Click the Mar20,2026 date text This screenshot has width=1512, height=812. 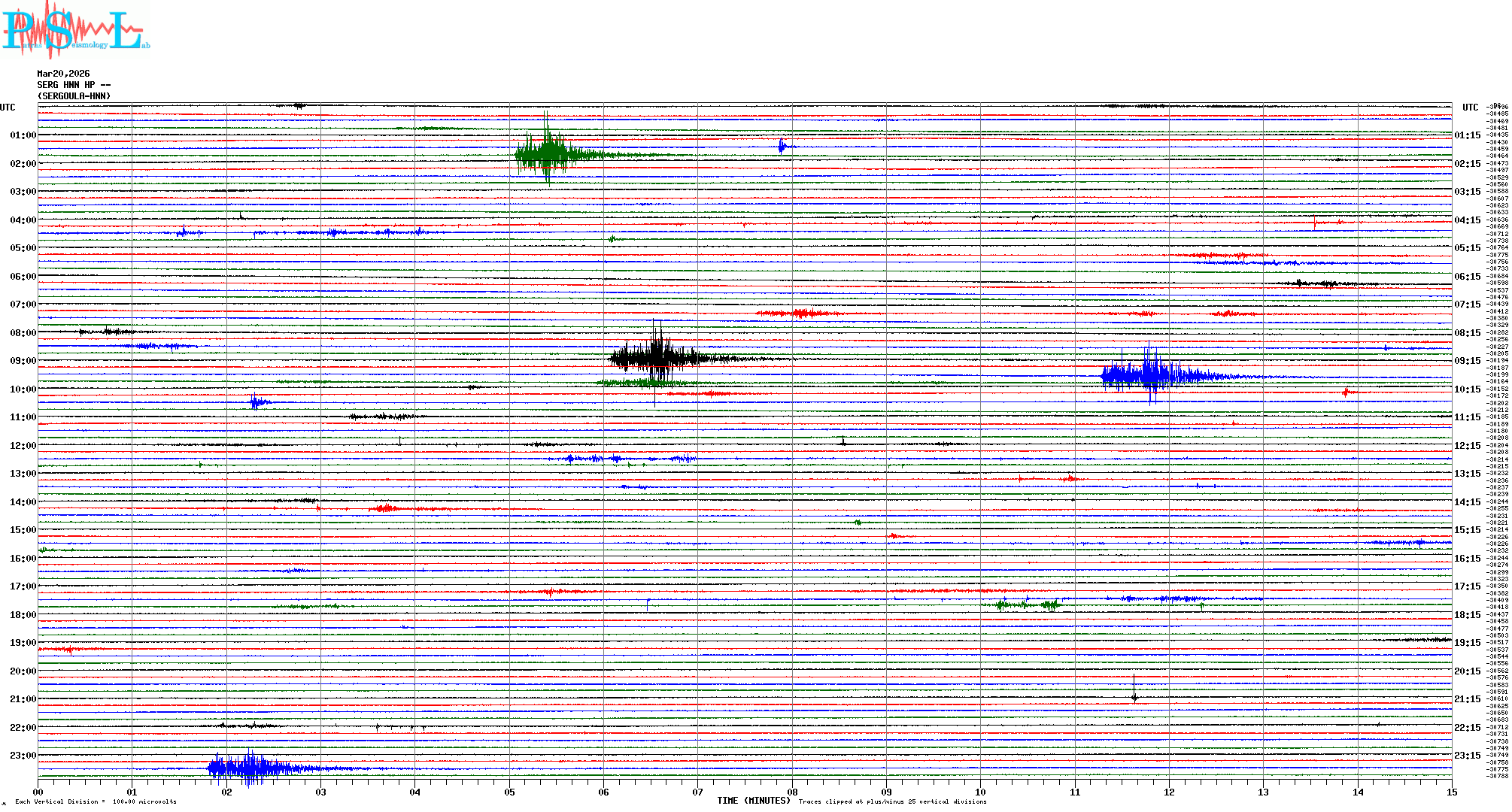pos(63,74)
